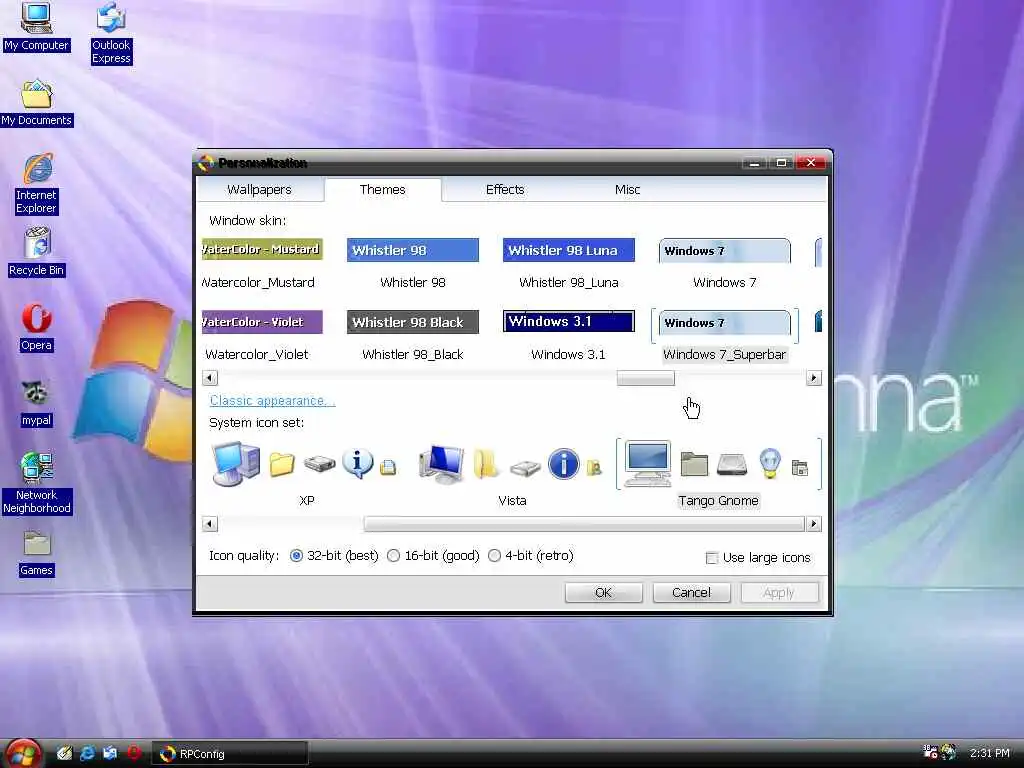Click left arrow of icon set scrollbar
Image resolution: width=1024 pixels, height=768 pixels.
tap(210, 524)
